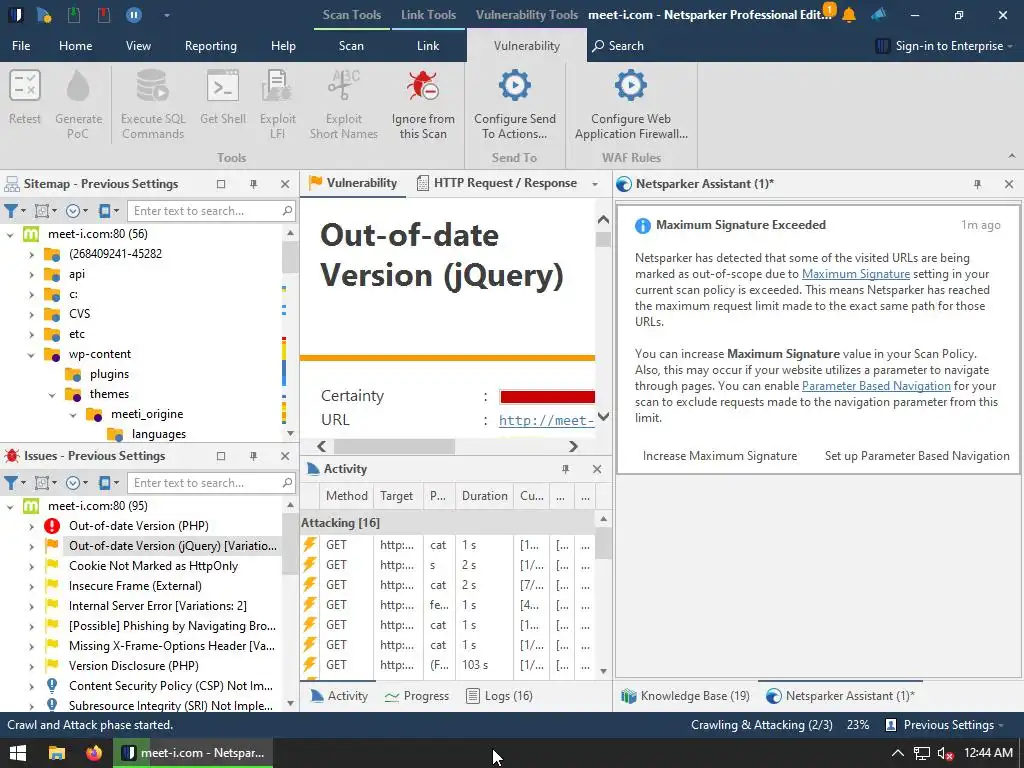Open the Sitemap filter funnel icon
This screenshot has height=768, width=1024.
[x=11, y=211]
